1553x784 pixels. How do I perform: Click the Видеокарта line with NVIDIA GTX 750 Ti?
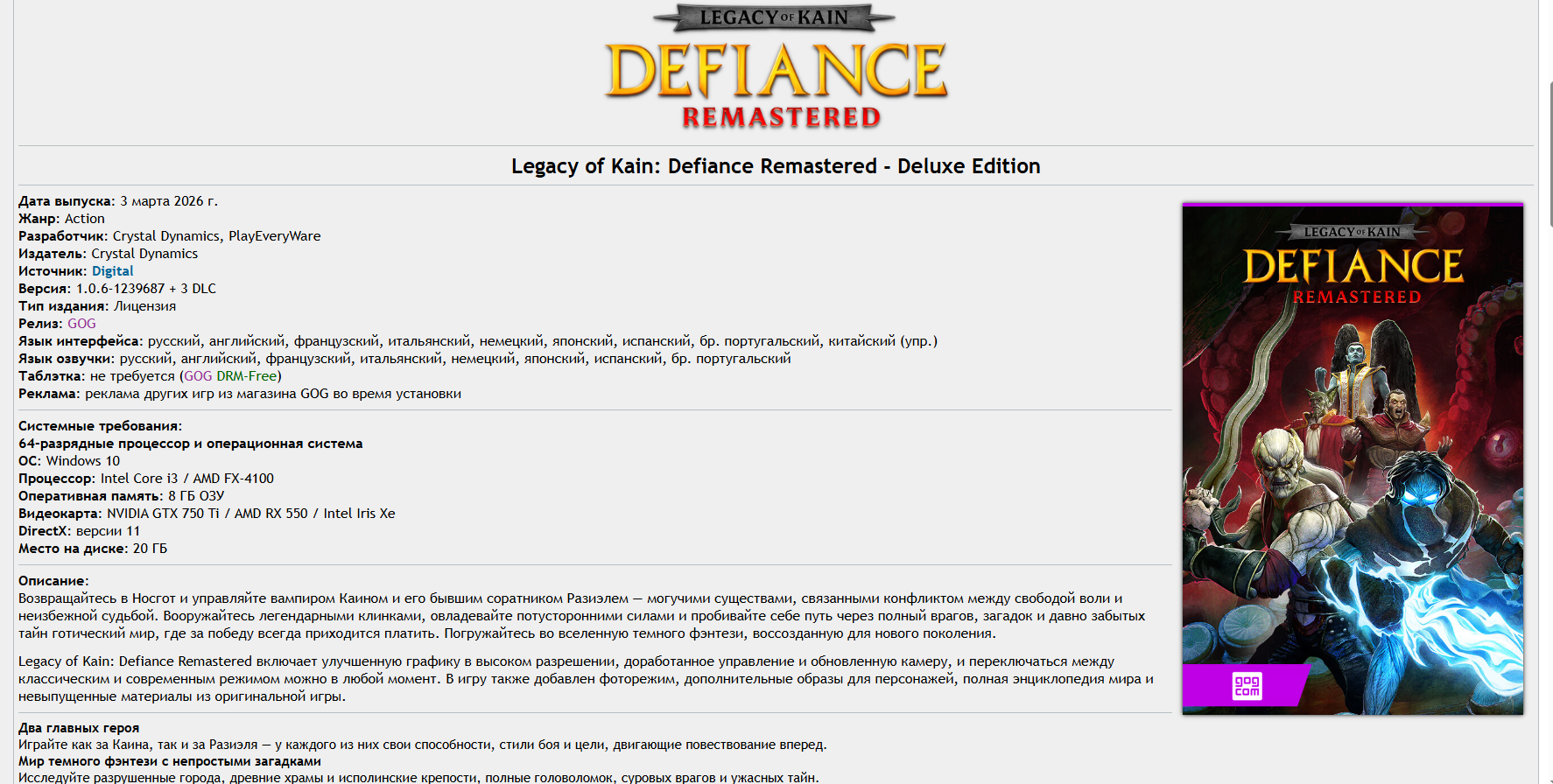(207, 514)
